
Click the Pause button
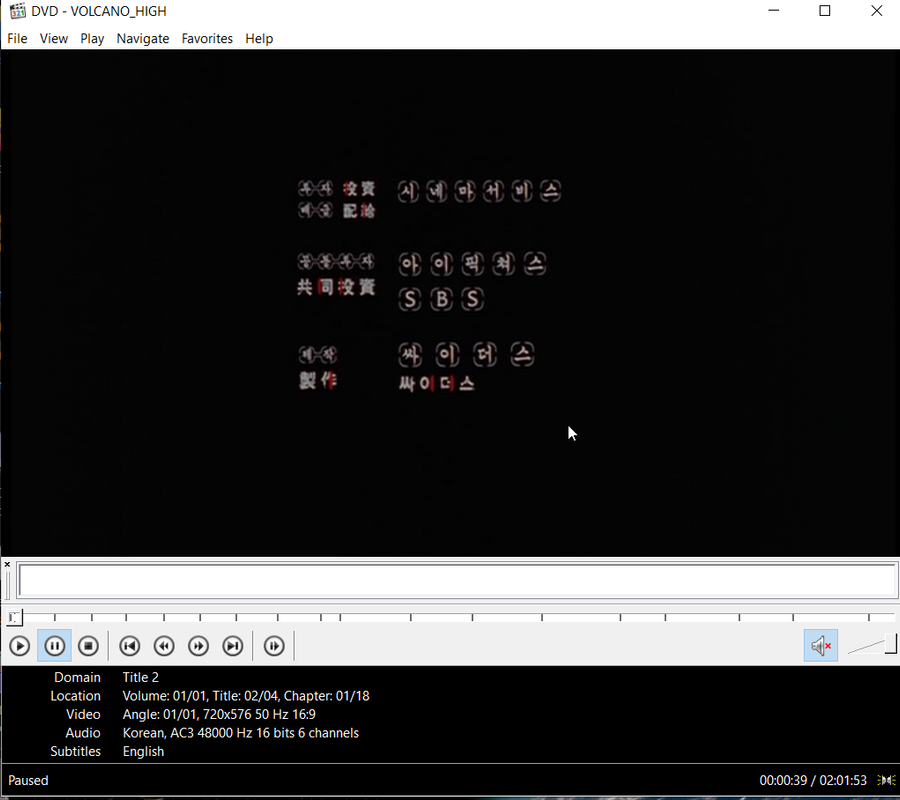55,646
